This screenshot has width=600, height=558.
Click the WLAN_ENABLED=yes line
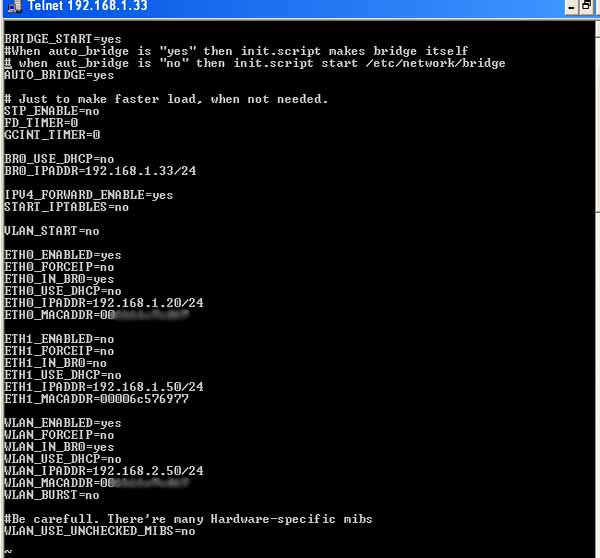[x=63, y=423]
